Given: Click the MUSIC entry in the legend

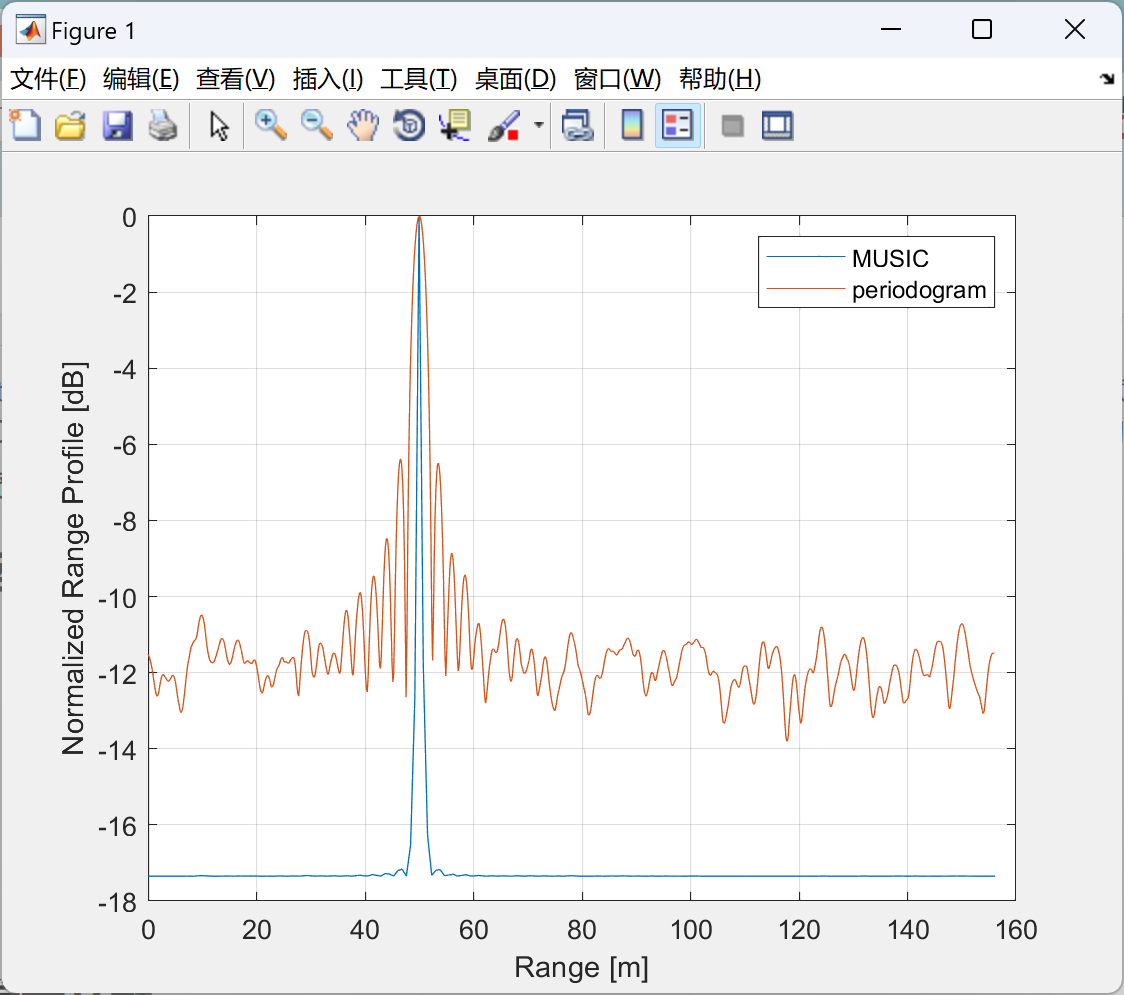Looking at the screenshot, I should click(x=890, y=258).
